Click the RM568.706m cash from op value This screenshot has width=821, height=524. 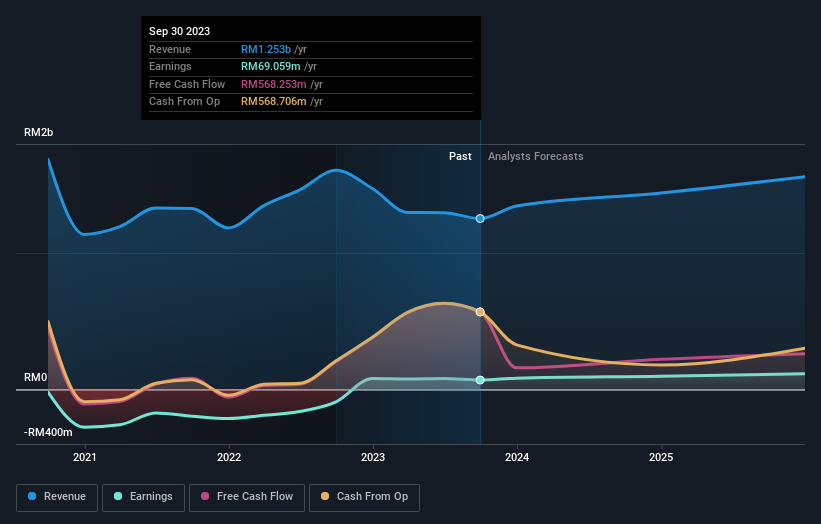(274, 102)
